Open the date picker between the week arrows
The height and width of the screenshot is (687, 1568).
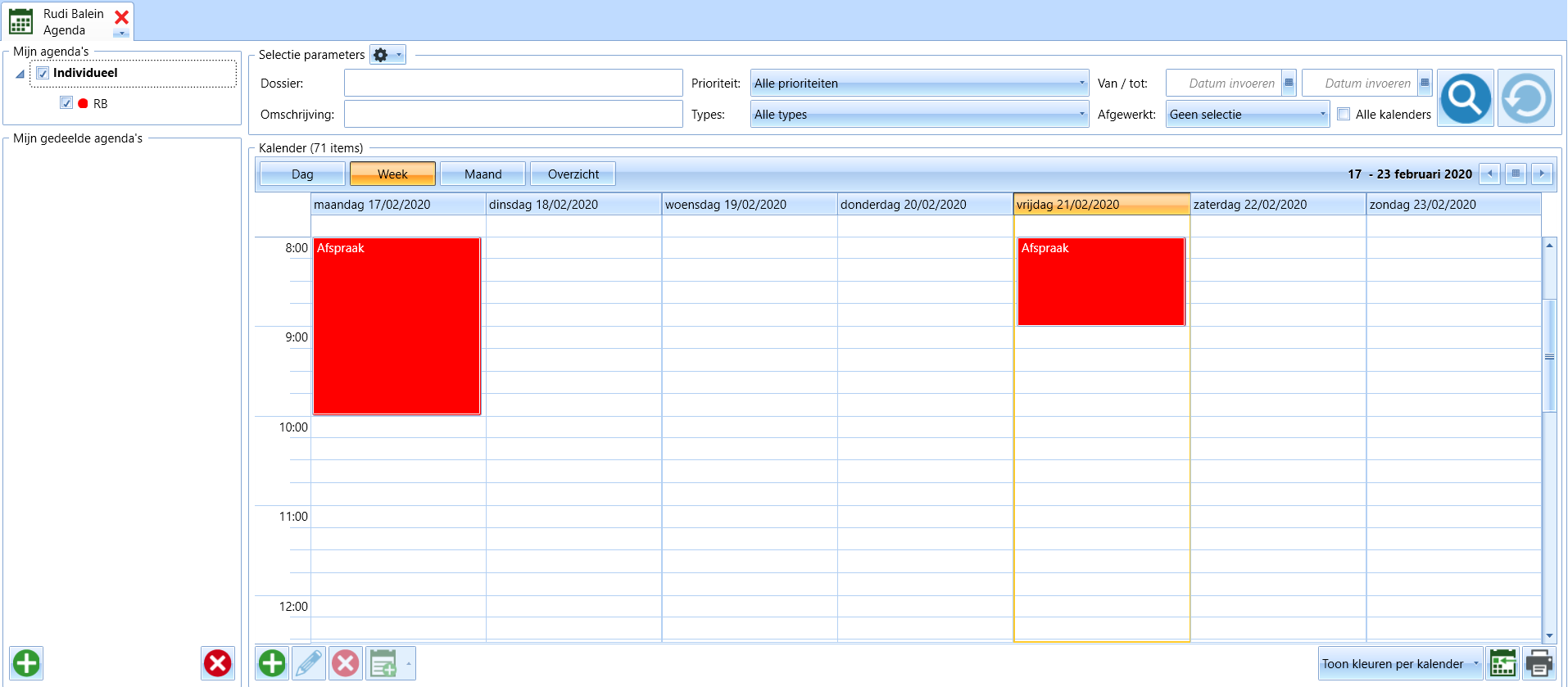(x=1516, y=174)
